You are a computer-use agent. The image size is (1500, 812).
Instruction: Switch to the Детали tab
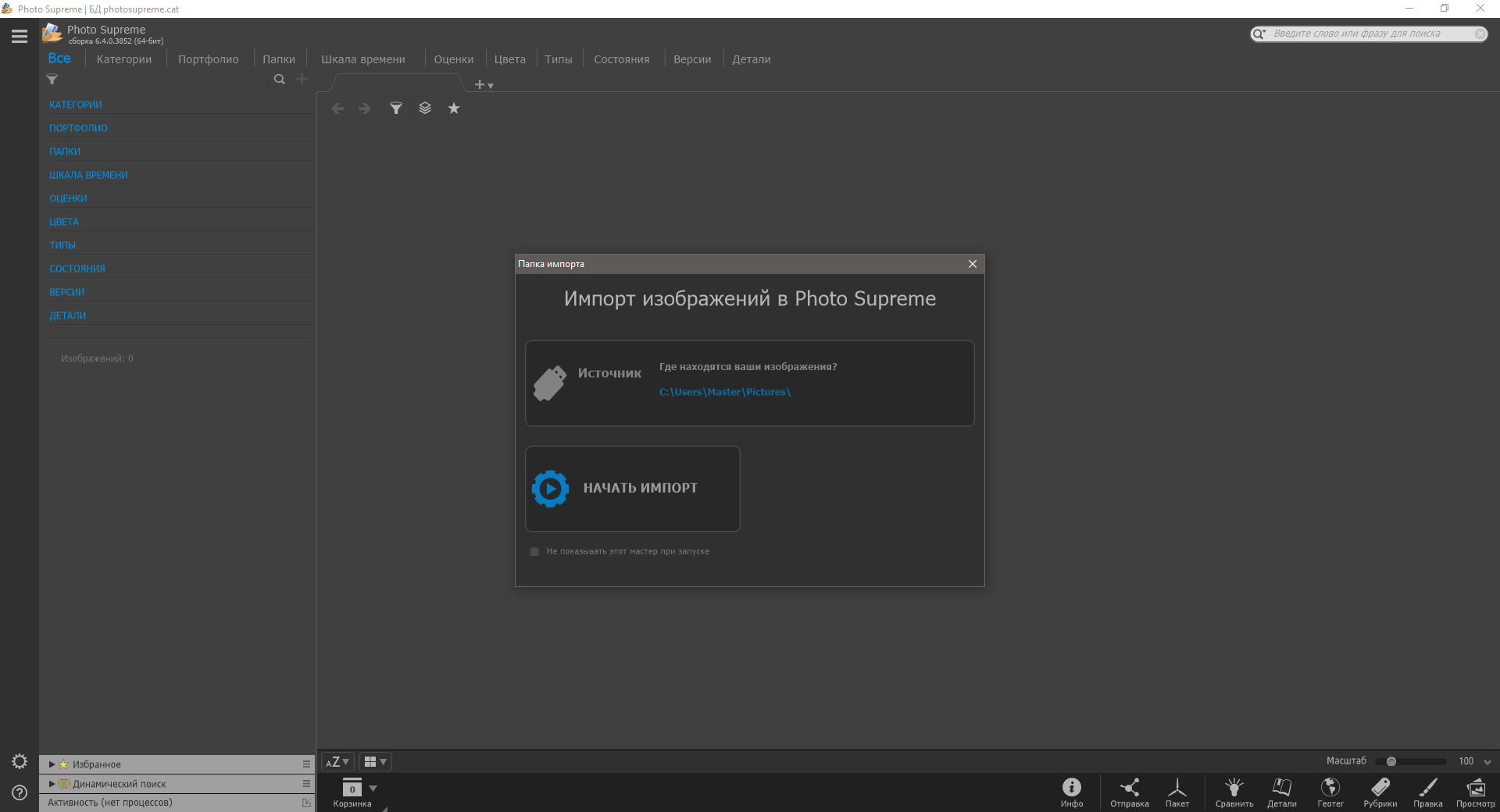(x=752, y=59)
